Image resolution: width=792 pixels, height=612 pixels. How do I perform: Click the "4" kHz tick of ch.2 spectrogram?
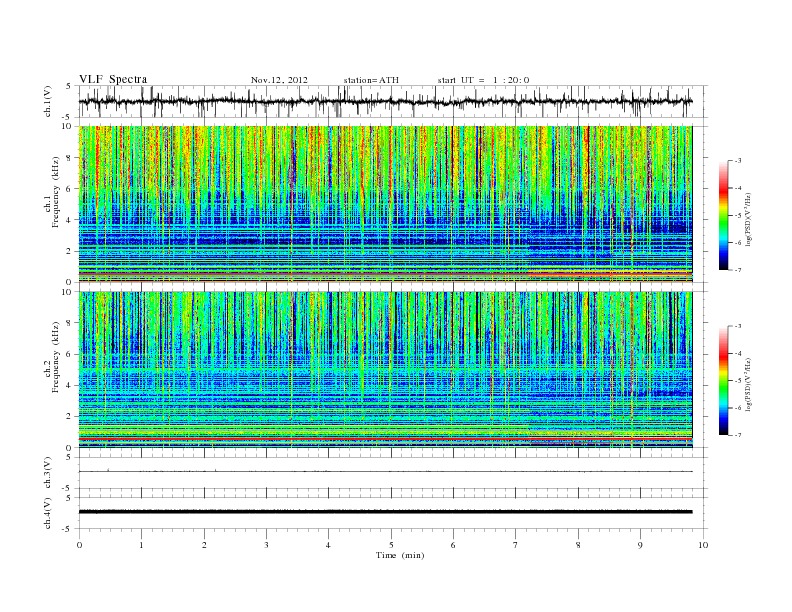tap(69, 386)
